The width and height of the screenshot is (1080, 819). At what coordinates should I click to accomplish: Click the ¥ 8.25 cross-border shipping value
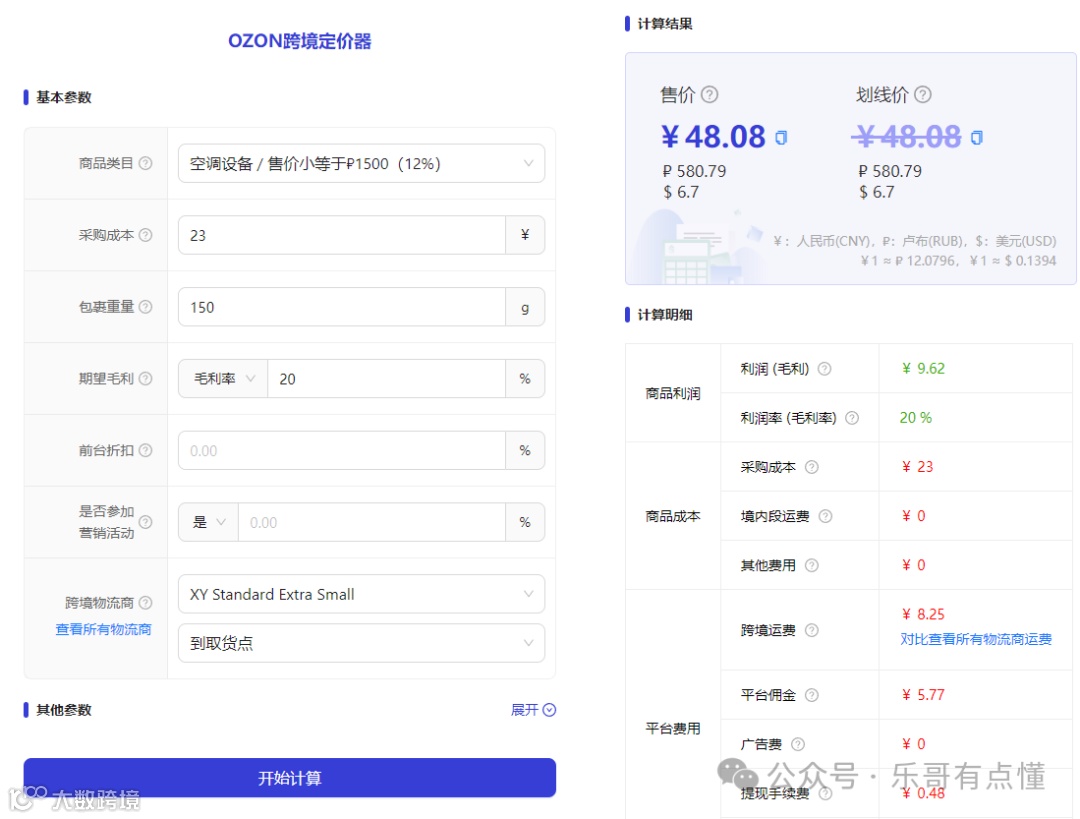point(923,614)
